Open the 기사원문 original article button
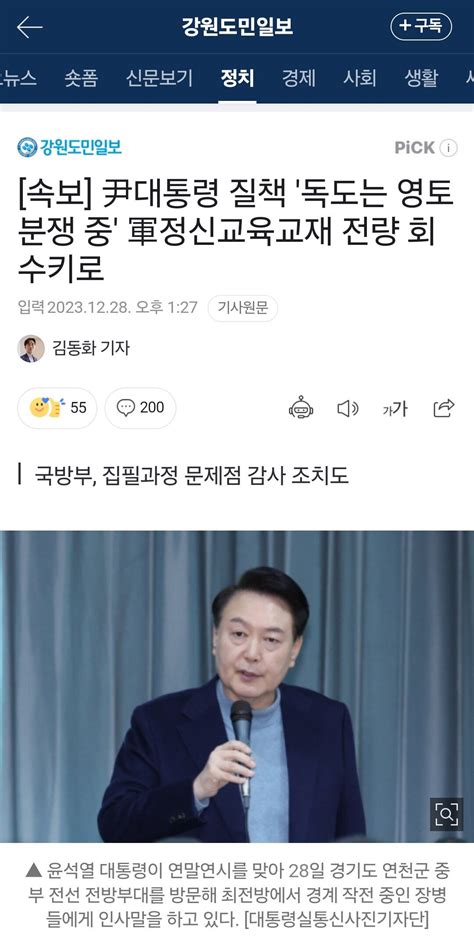 [242, 308]
